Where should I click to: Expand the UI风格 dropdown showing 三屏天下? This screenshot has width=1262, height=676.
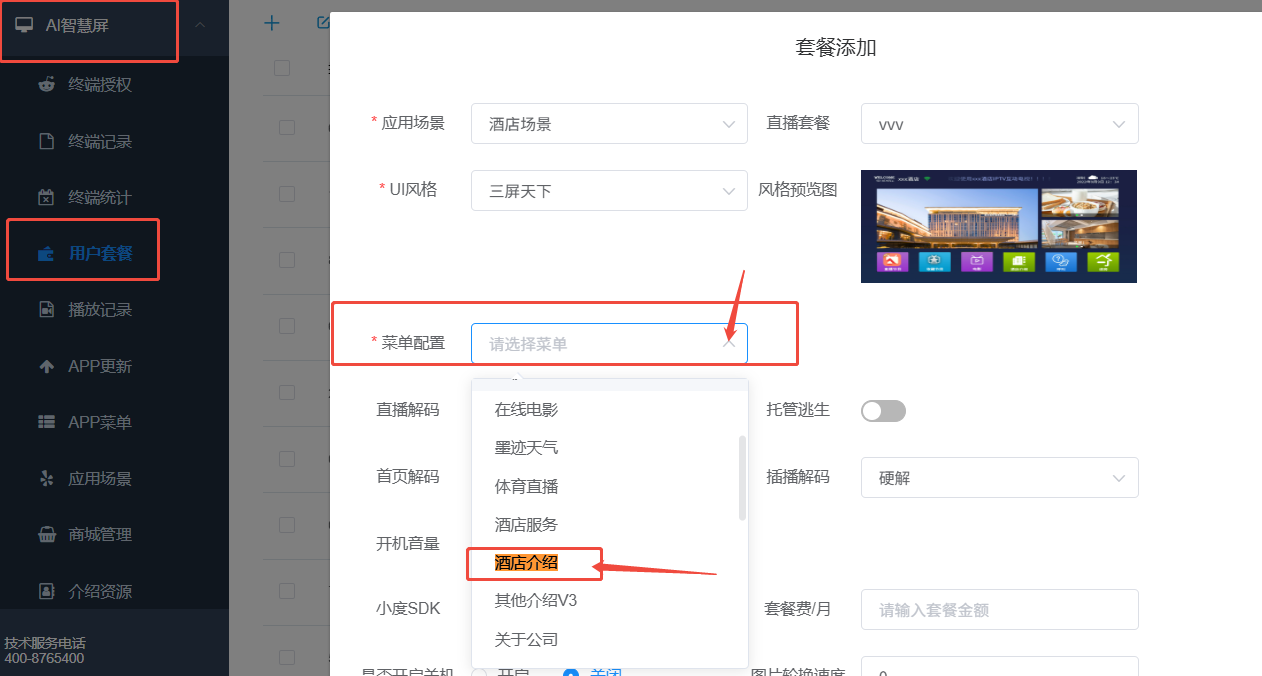click(608, 190)
